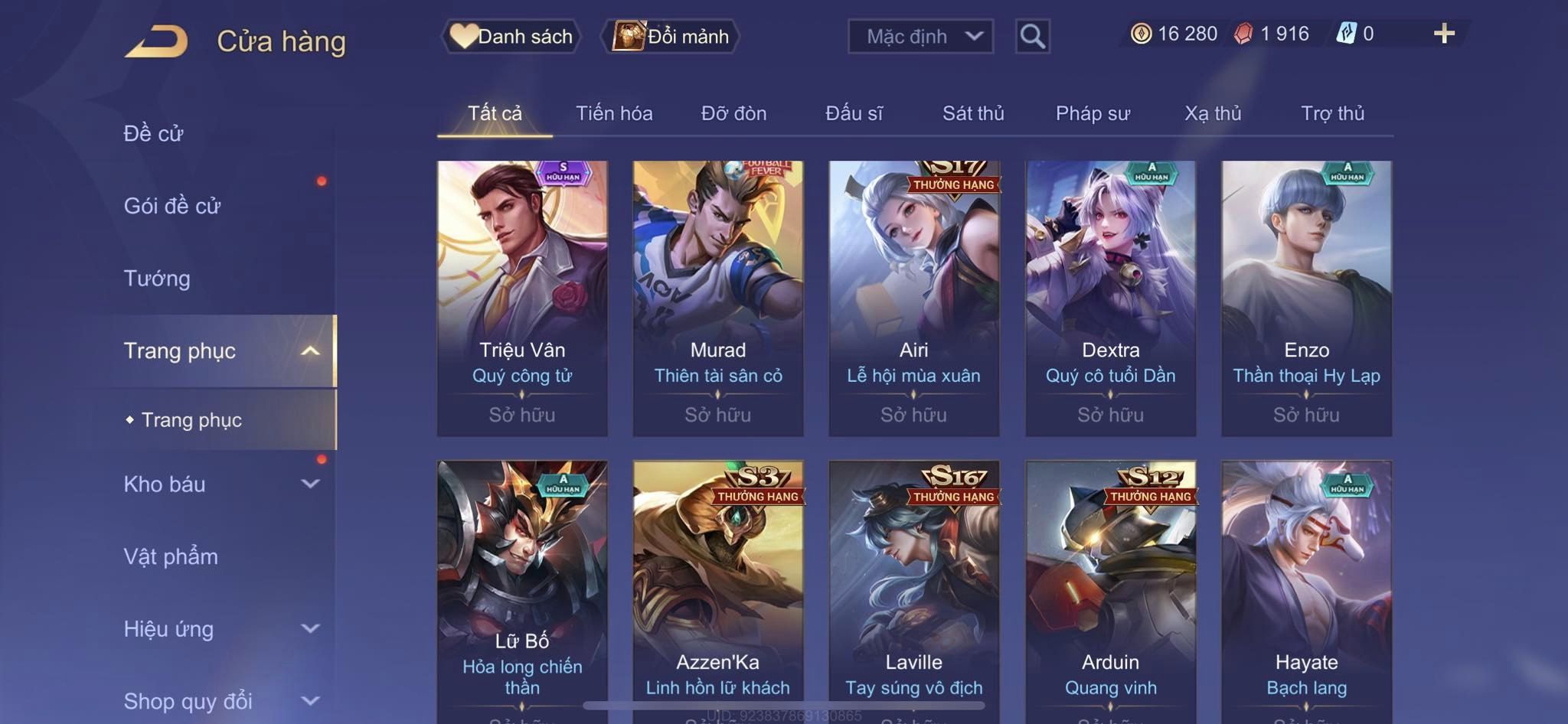Tap the plus icon to add currency
Screen dimensions: 1568x724
point(1444,34)
